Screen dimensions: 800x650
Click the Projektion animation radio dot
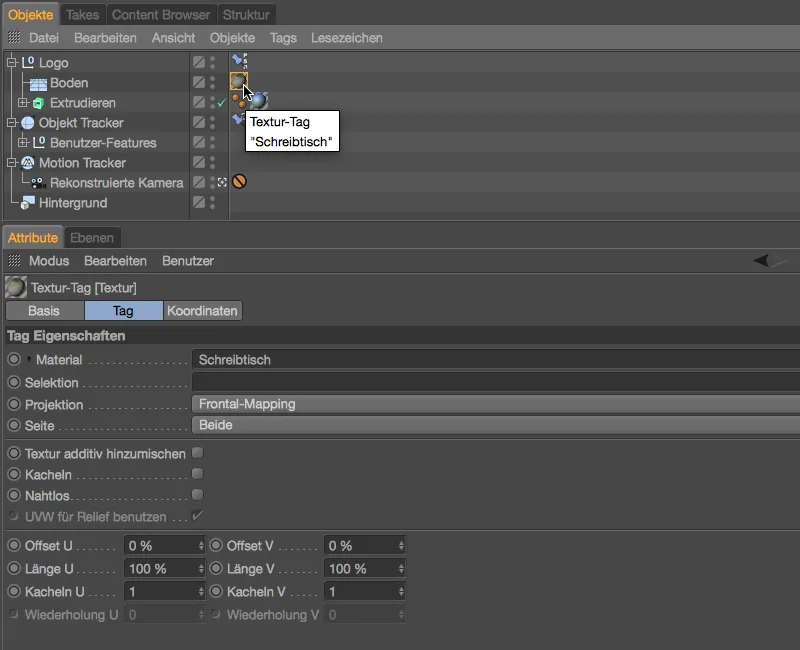click(x=14, y=404)
